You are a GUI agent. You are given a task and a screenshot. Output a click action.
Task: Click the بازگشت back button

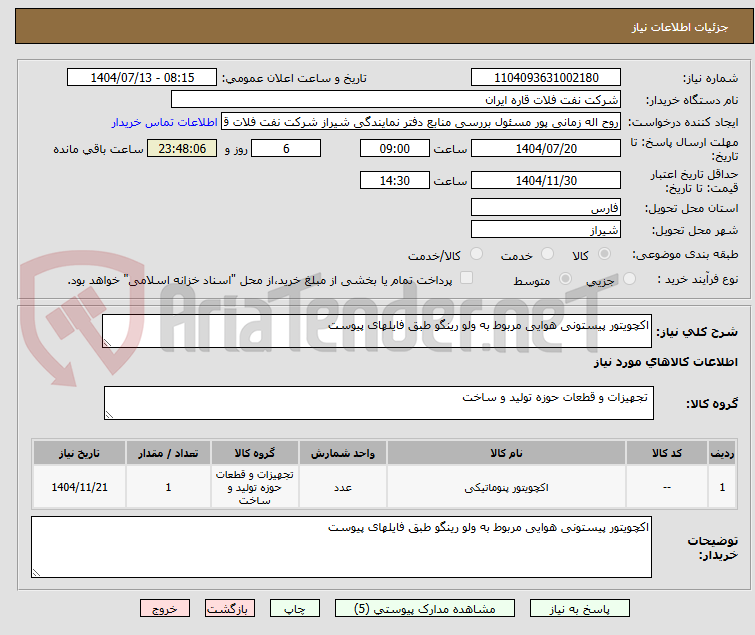tap(230, 608)
